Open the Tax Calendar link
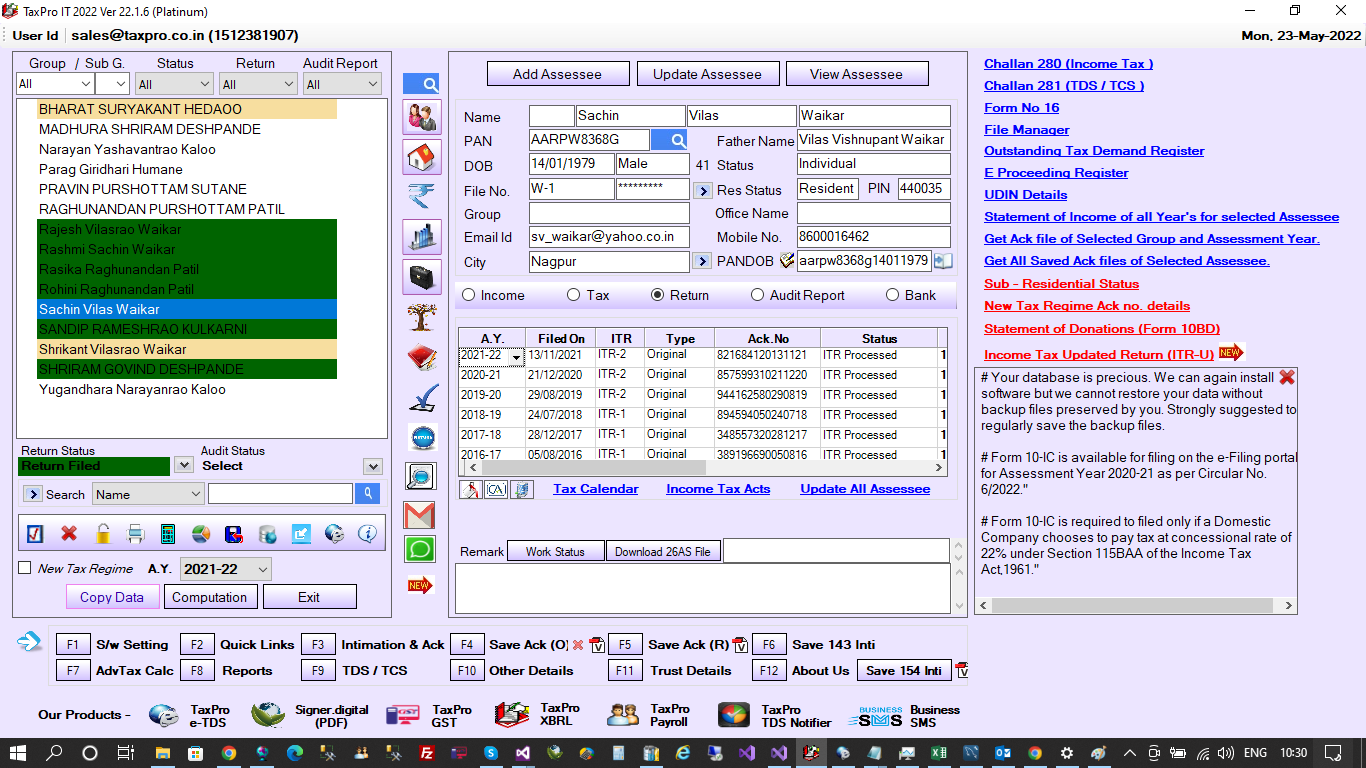The width and height of the screenshot is (1366, 768). pos(596,489)
